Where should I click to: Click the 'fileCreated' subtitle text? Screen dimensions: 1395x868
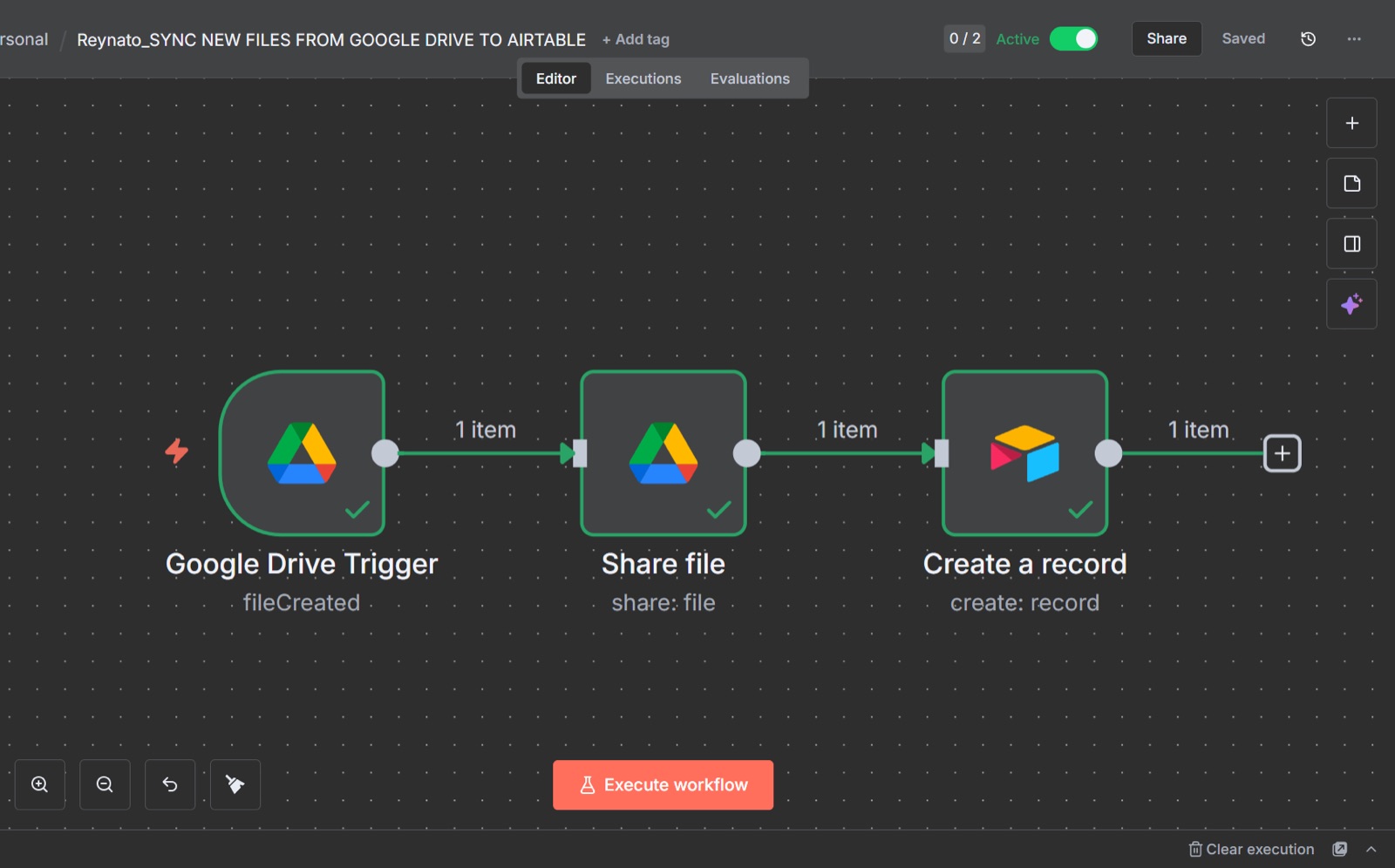pyautogui.click(x=302, y=602)
